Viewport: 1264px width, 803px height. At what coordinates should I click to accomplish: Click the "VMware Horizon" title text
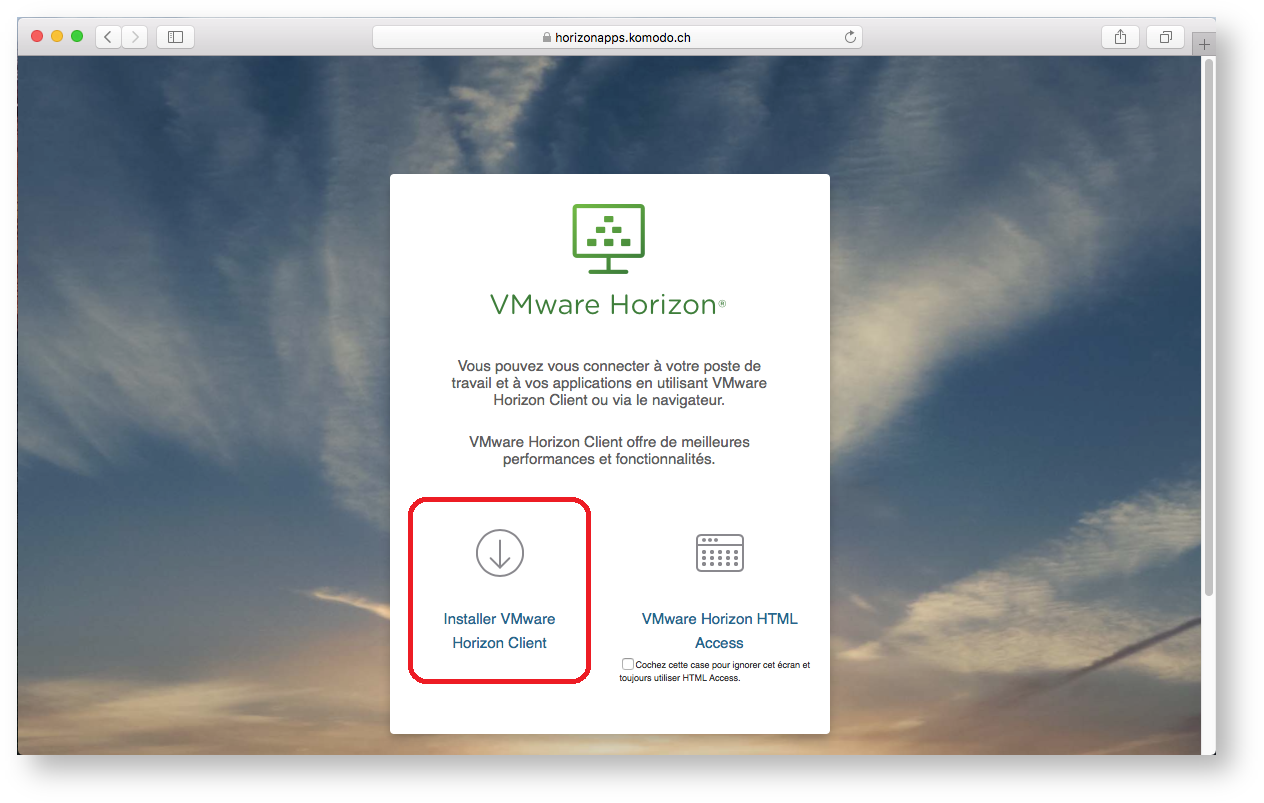click(x=608, y=304)
